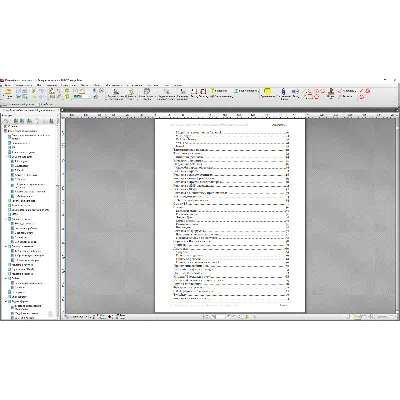Switch to the open document tab
Image resolution: width=400 pixels, height=400 pixels.
[28, 110]
